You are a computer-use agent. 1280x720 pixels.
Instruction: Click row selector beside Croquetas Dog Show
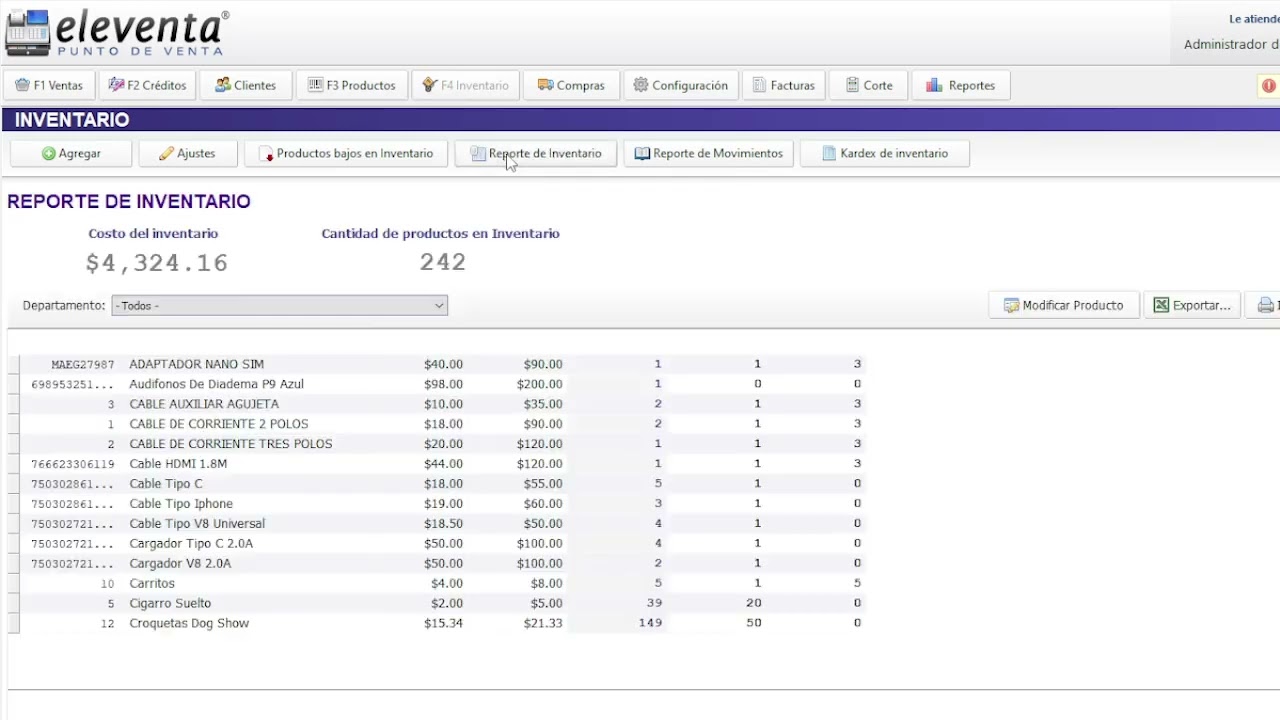(x=14, y=623)
